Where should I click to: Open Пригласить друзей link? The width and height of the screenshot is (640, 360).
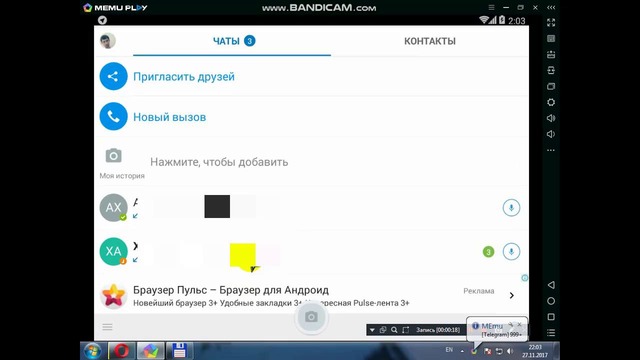(x=184, y=77)
